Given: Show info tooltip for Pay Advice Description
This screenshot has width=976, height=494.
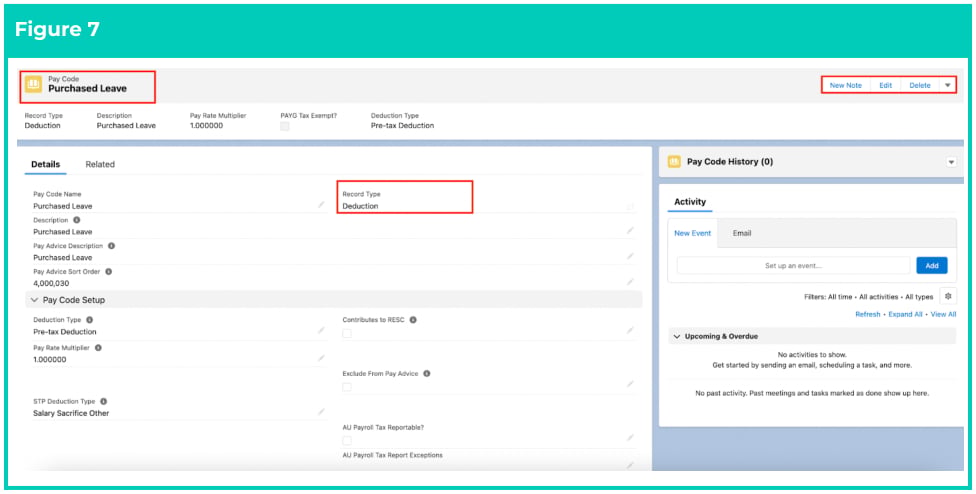Looking at the screenshot, I should (111, 246).
